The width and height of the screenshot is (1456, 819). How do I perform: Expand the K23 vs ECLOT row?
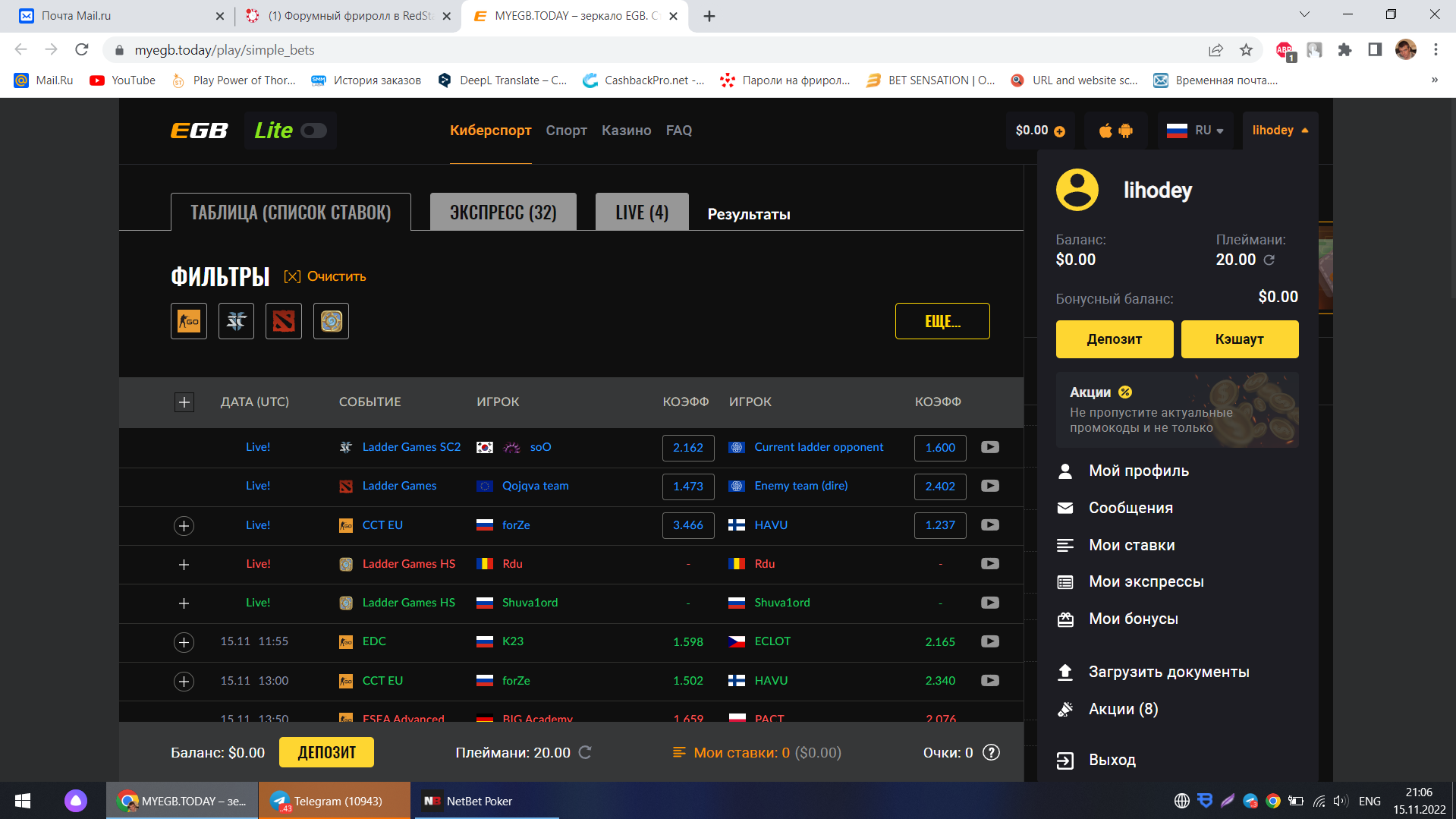coord(184,643)
